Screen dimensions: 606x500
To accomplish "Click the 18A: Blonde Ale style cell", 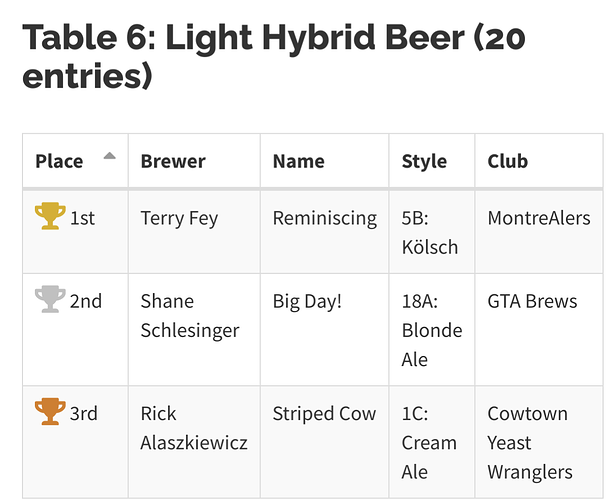I will (x=431, y=330).
